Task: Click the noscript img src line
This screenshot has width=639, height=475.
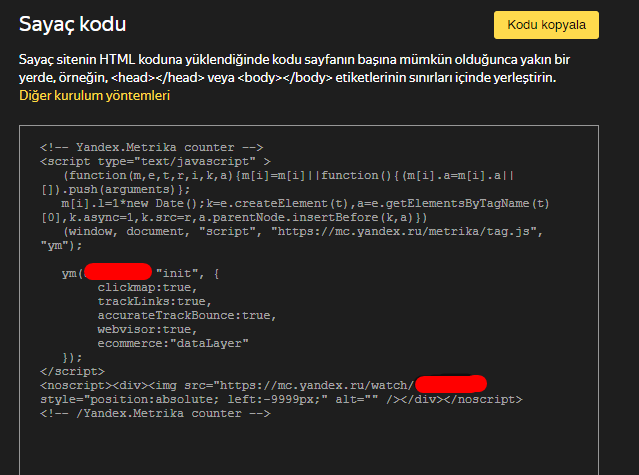Action: 263,385
